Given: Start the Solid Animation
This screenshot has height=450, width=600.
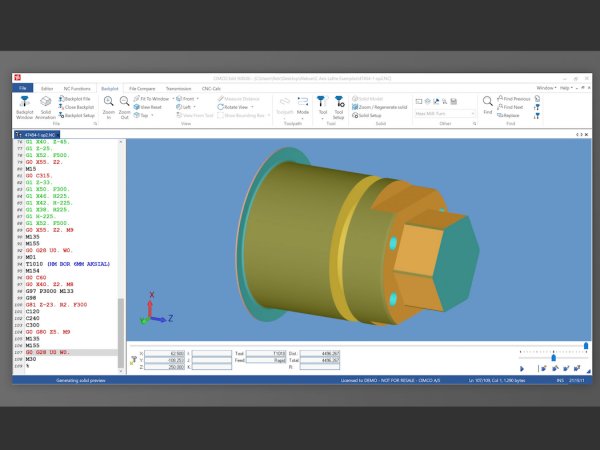Looking at the screenshot, I should 47,106.
